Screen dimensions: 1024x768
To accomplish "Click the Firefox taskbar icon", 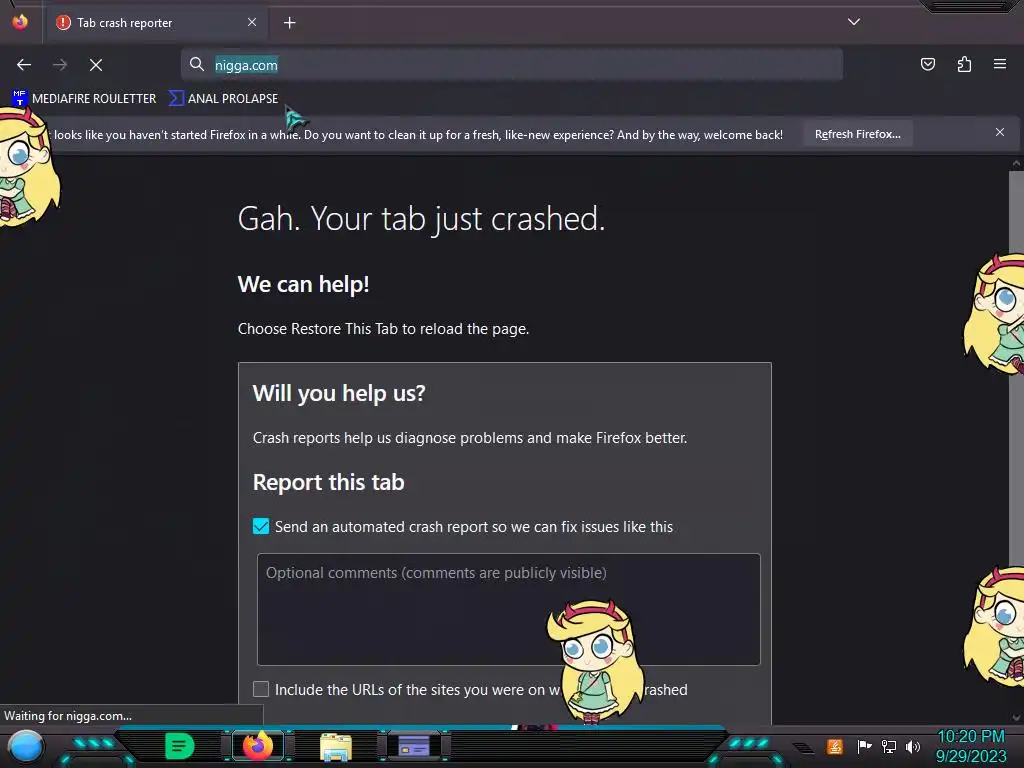I will click(x=258, y=746).
